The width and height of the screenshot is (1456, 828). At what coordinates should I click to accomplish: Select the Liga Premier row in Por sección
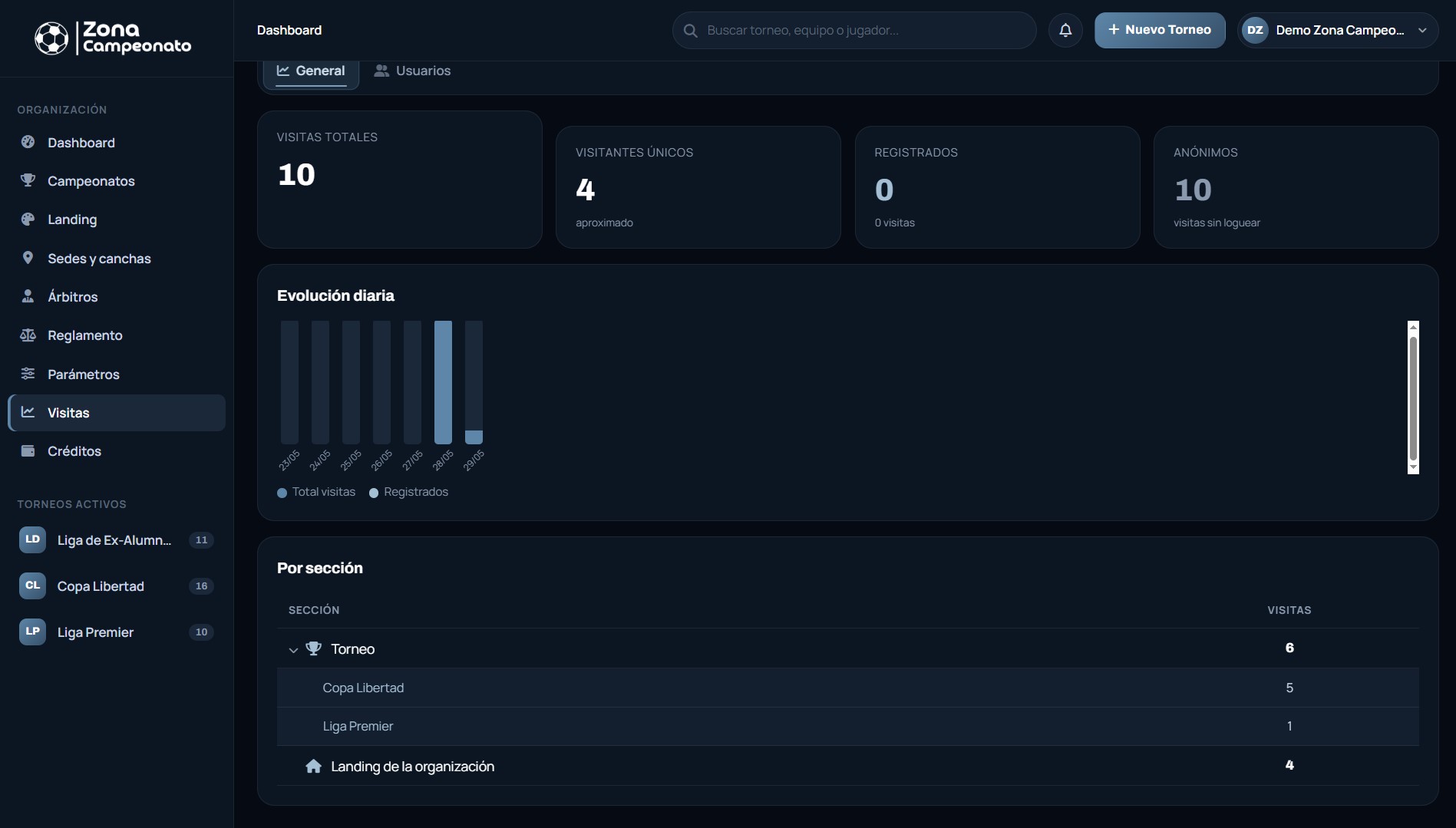[x=848, y=726]
